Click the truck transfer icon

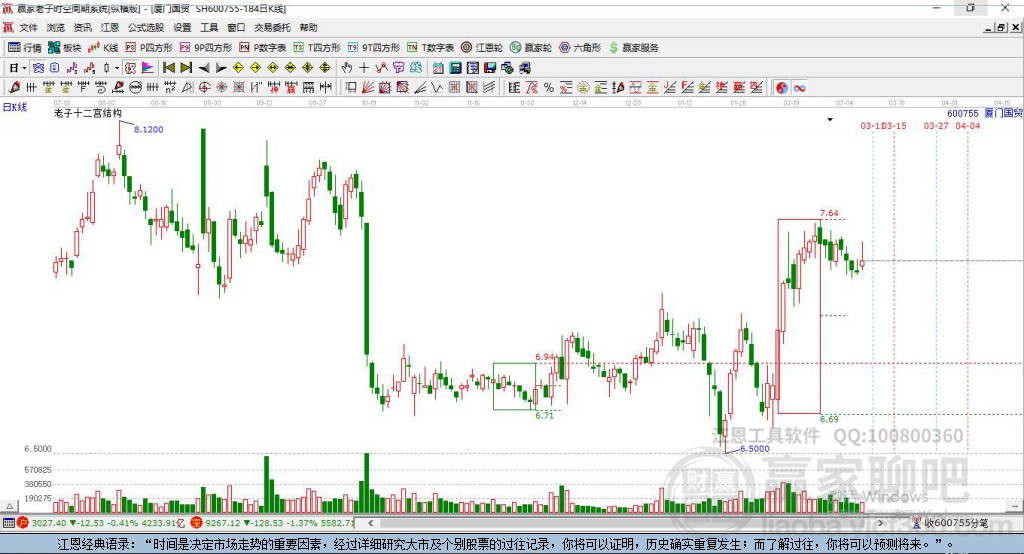(524, 68)
